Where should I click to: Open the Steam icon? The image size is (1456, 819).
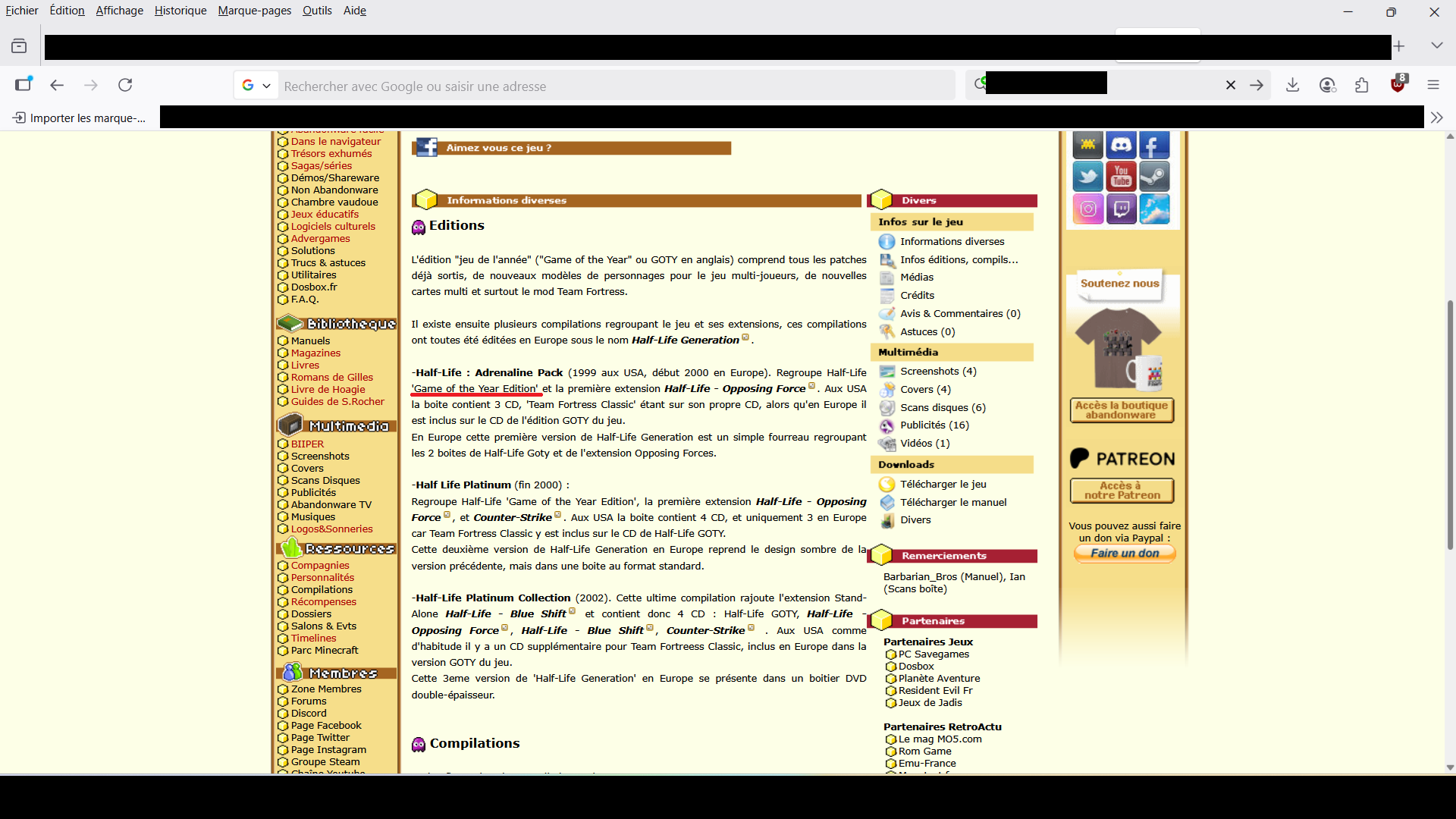point(1154,177)
